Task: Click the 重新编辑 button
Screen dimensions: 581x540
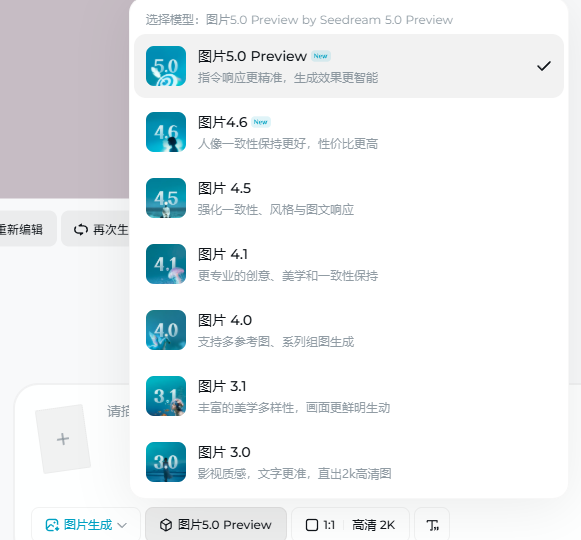Action: [26, 229]
